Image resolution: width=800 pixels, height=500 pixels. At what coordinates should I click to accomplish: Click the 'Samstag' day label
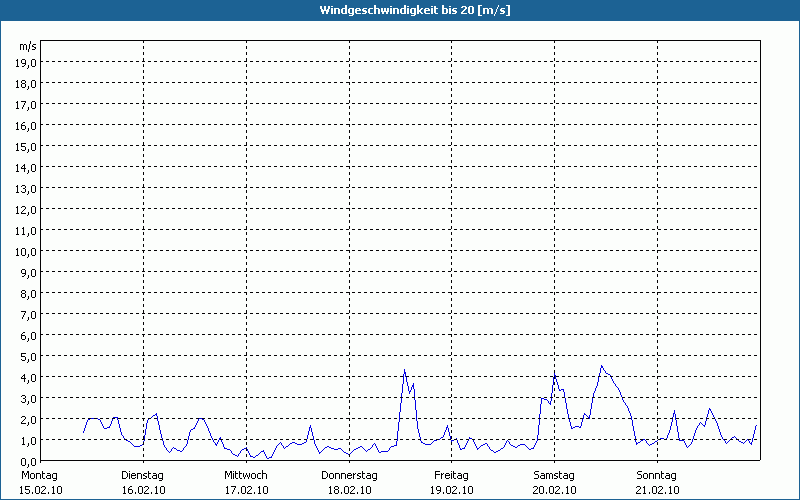pyautogui.click(x=554, y=476)
